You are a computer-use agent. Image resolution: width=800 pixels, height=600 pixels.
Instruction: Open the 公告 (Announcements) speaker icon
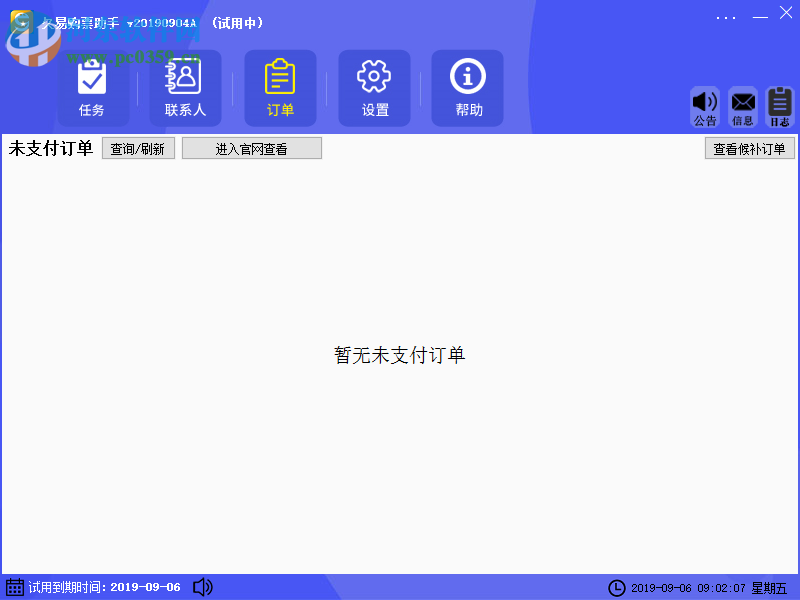705,105
